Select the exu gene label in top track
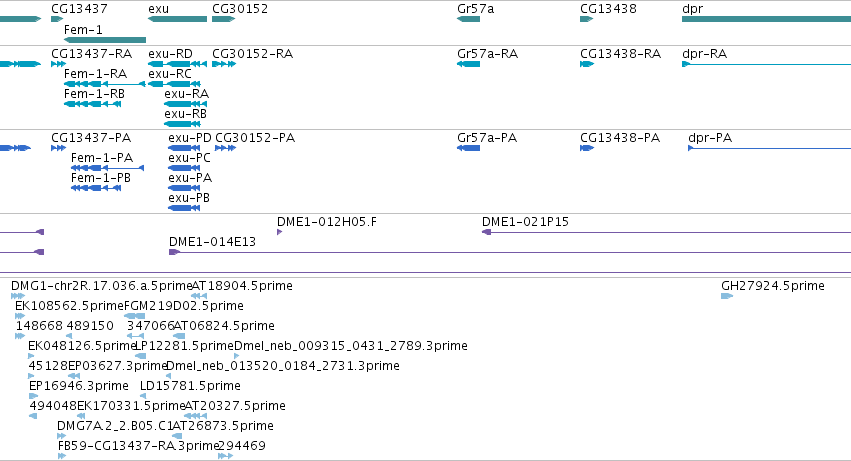The image size is (851, 461). pos(158,9)
